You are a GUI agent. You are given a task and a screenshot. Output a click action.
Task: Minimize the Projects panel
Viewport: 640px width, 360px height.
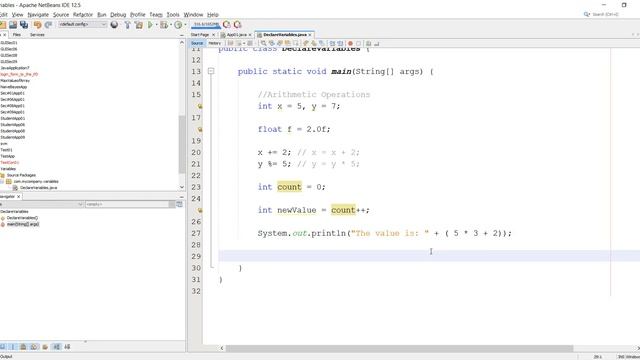(182, 36)
